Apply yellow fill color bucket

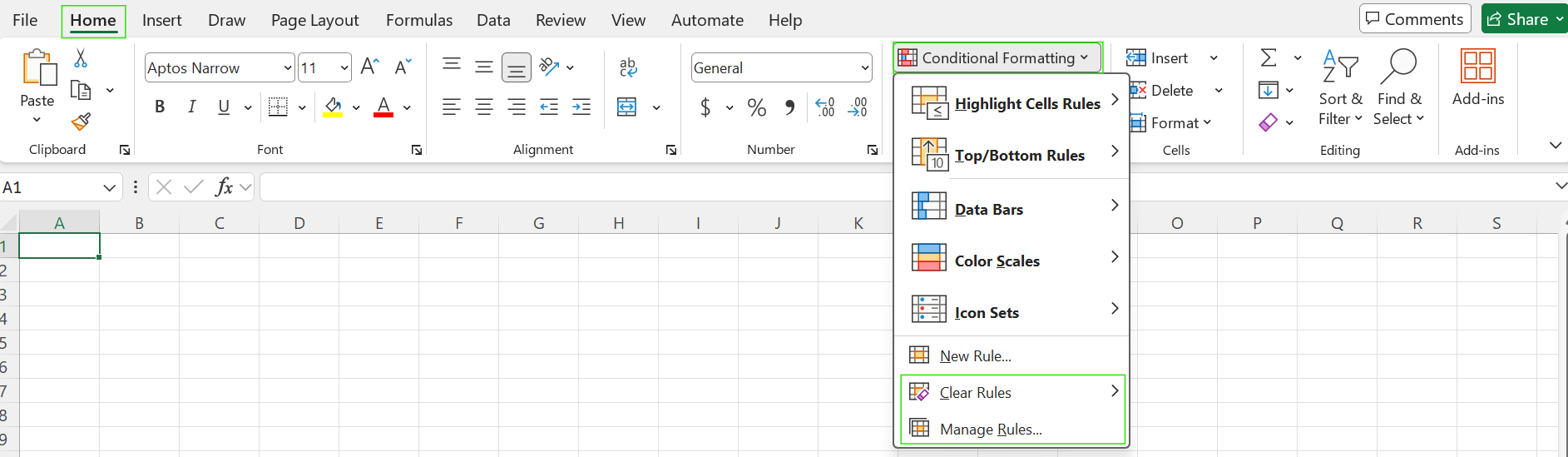tap(333, 107)
